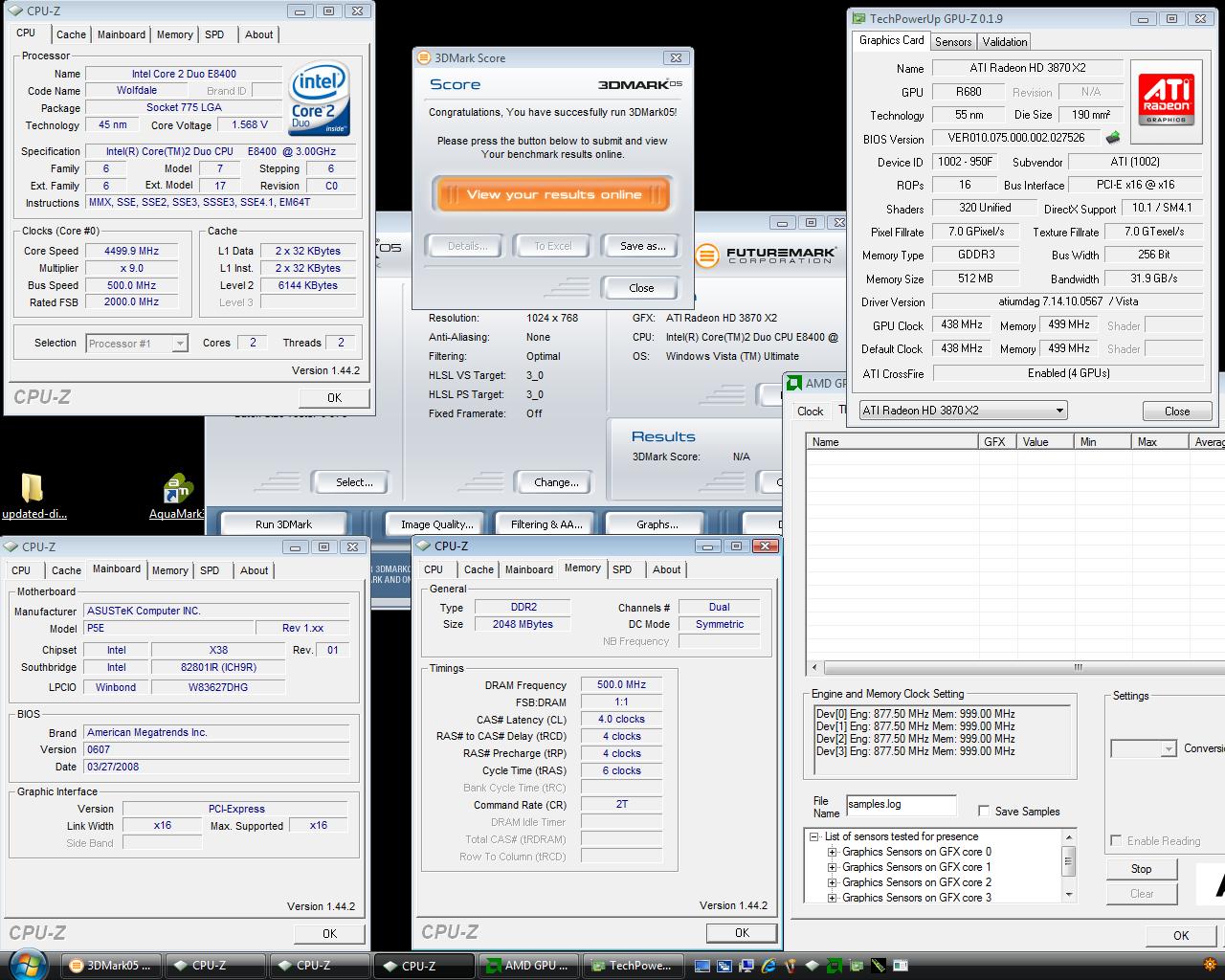Screen dimensions: 1225x980
Task: Click the ATI Radeon Graphics logo in GPU-Z
Action: click(1166, 100)
